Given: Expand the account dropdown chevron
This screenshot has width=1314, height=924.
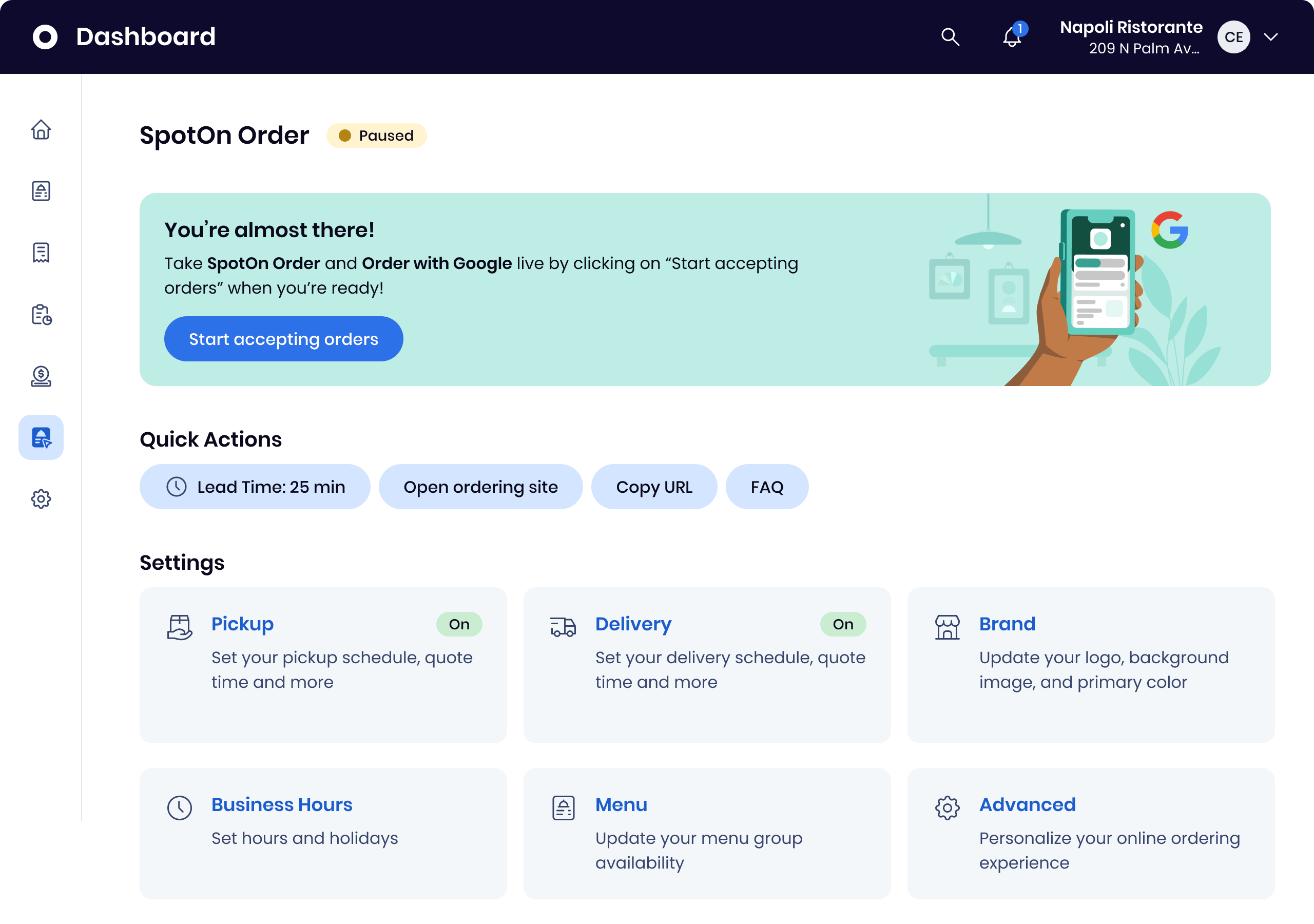Looking at the screenshot, I should (x=1270, y=37).
